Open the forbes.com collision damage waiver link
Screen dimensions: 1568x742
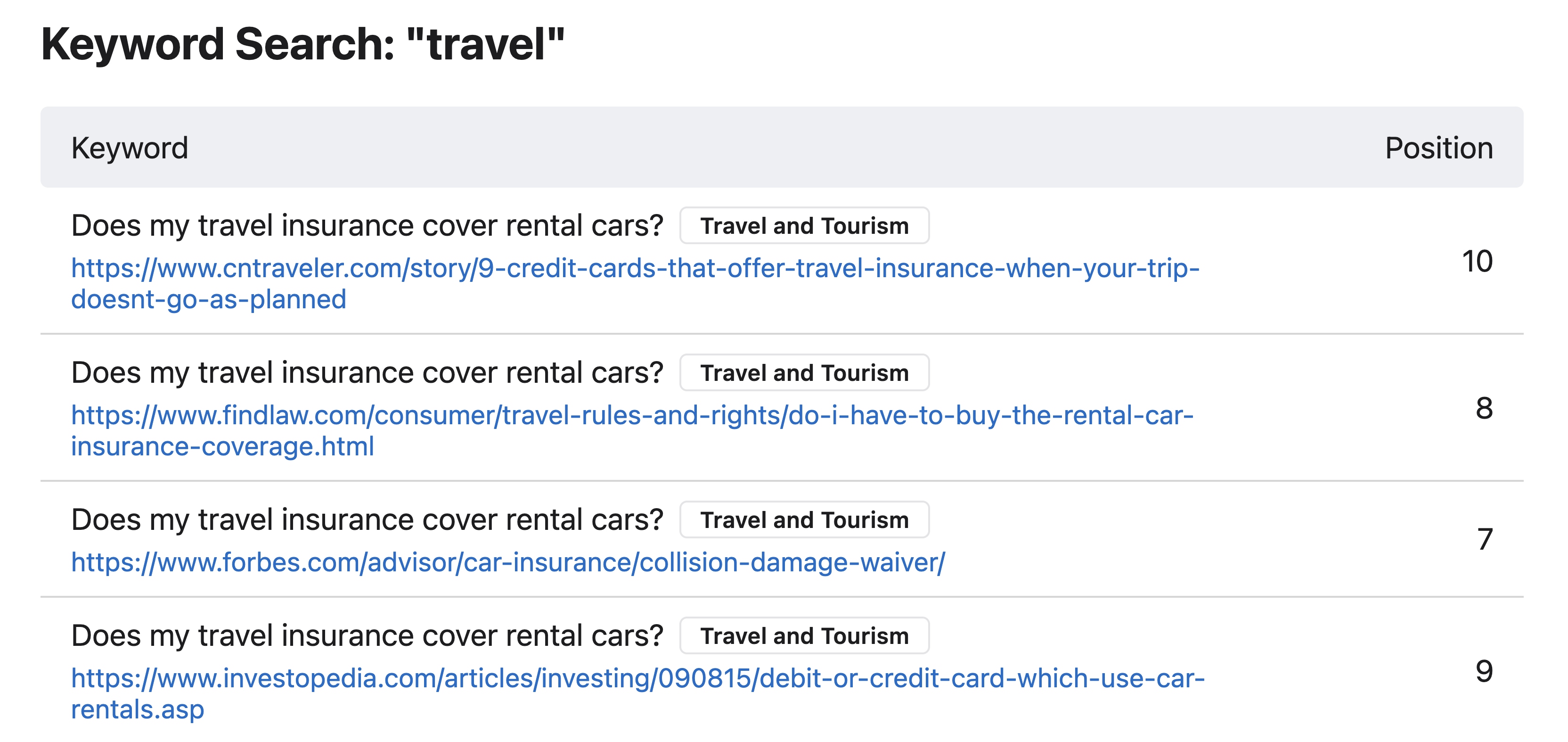(x=508, y=562)
